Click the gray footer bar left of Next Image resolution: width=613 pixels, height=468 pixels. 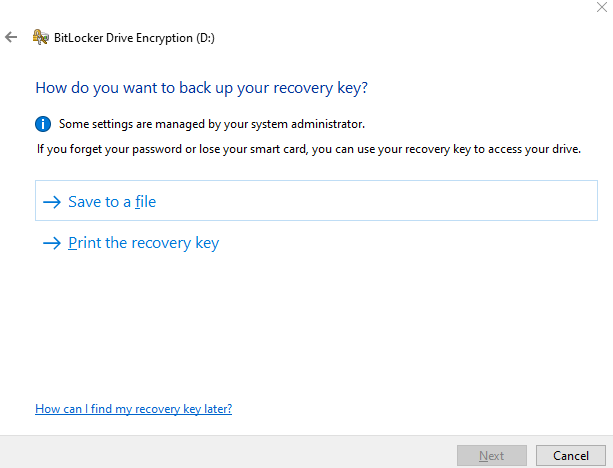[220, 455]
